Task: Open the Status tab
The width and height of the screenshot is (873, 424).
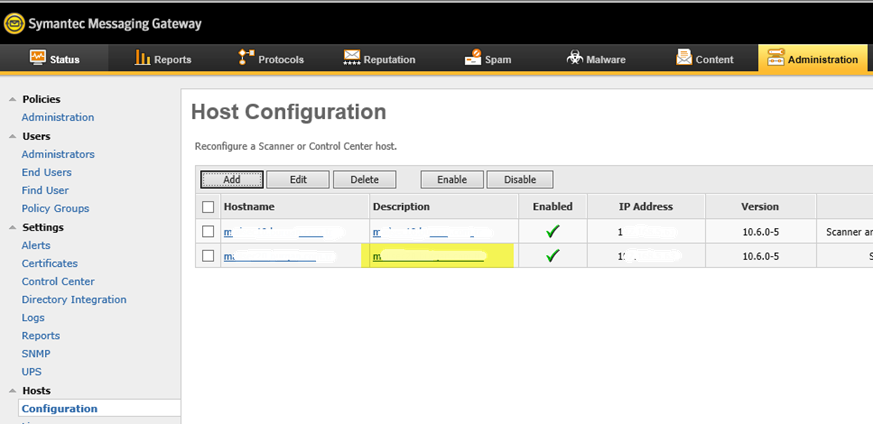Action: coord(55,58)
